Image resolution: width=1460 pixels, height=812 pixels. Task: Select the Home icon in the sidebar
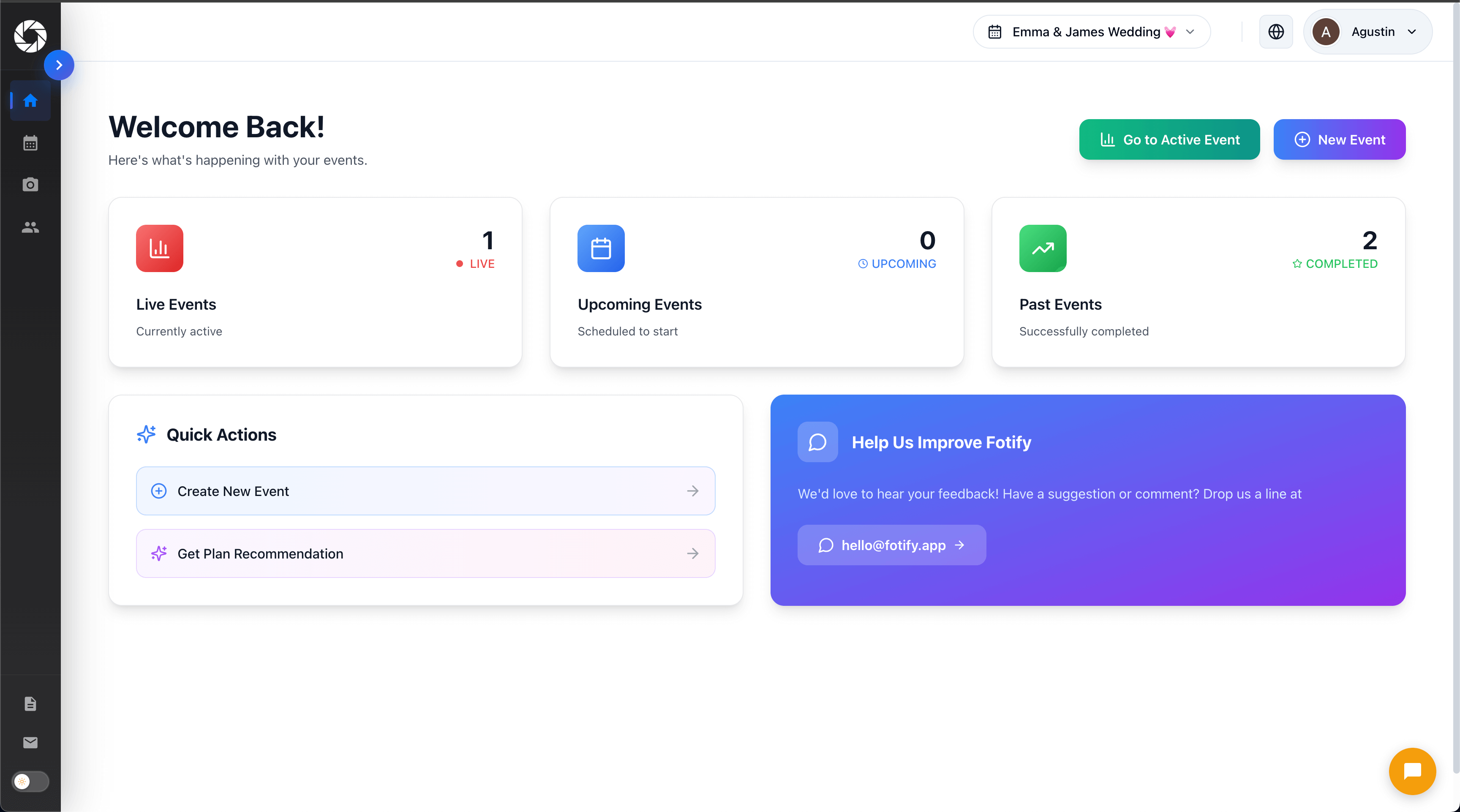pos(30,101)
